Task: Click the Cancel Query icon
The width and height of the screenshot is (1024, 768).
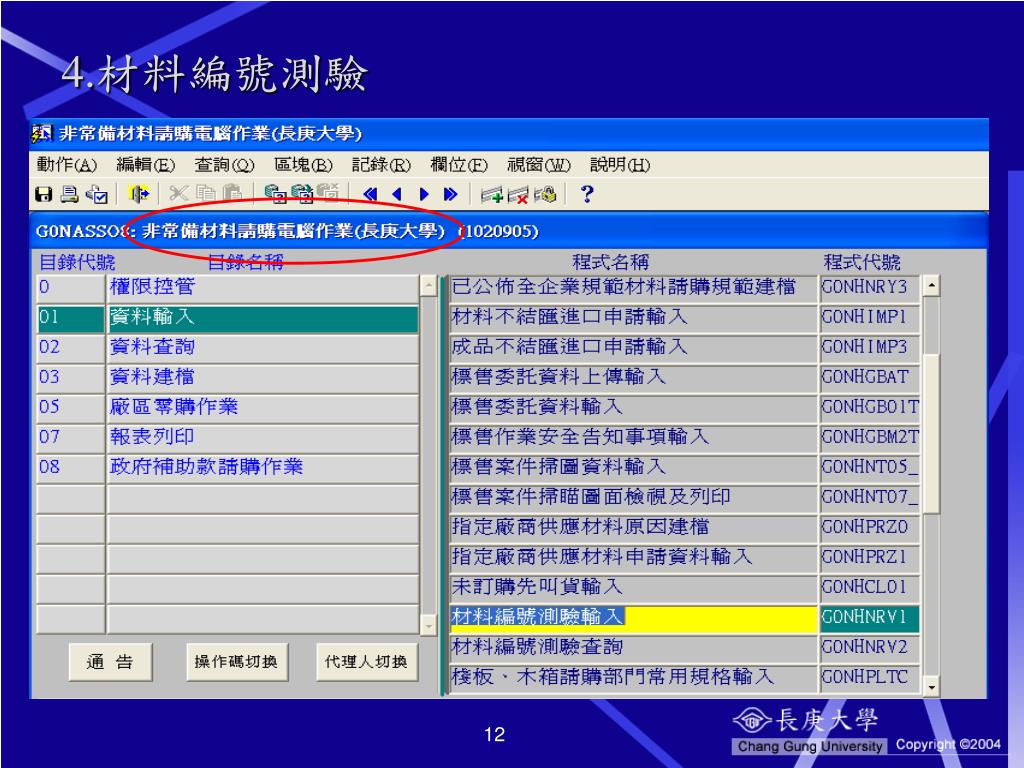Action: click(328, 194)
